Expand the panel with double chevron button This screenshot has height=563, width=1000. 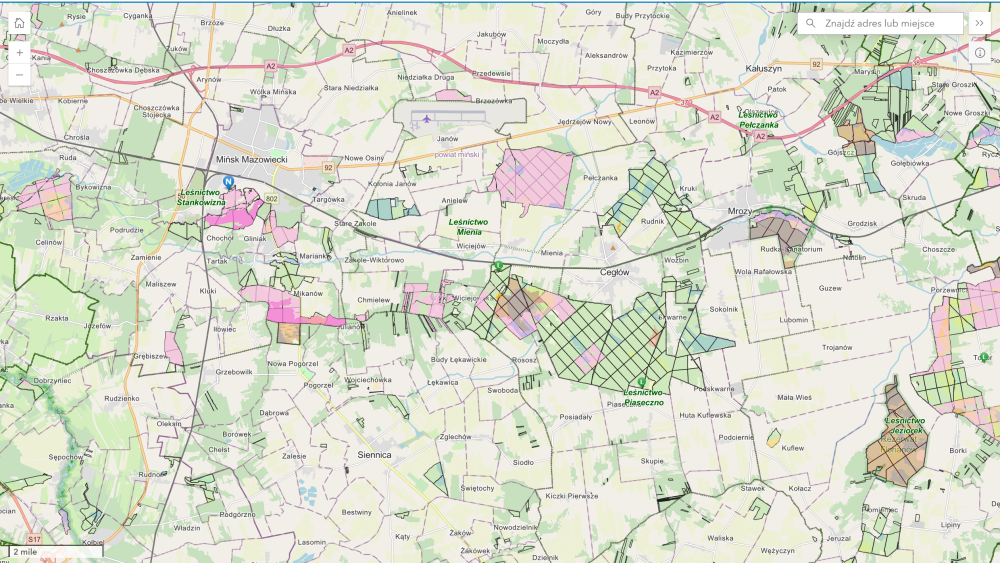(980, 23)
